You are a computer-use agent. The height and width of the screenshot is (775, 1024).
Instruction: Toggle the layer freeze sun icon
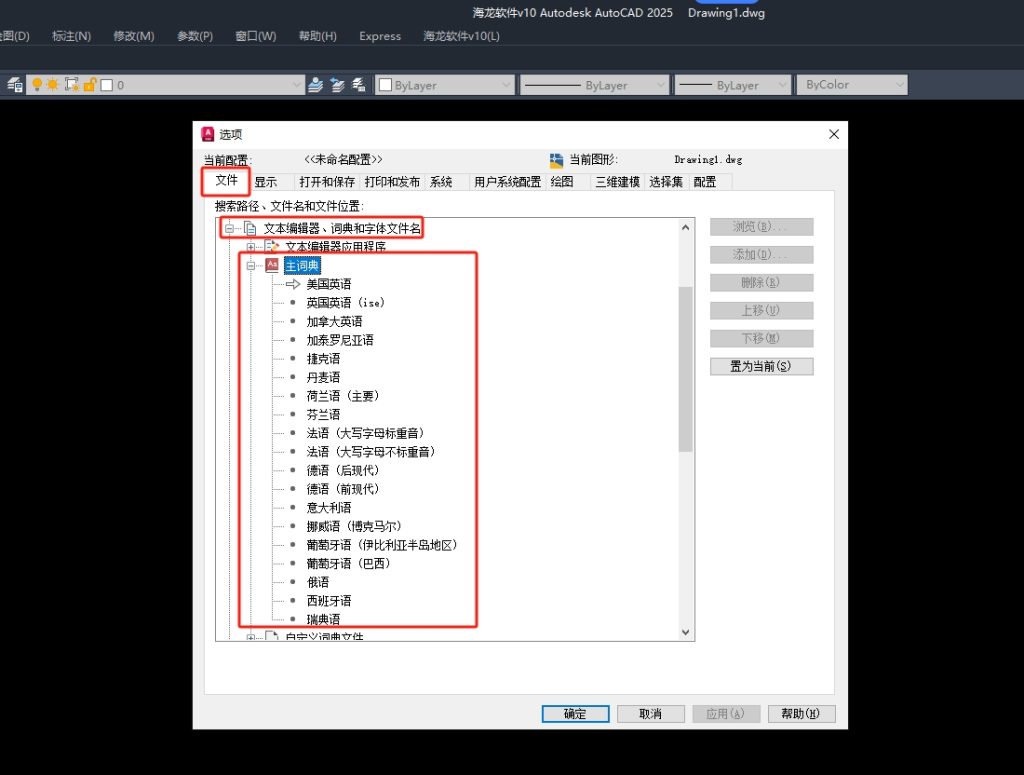click(x=53, y=85)
